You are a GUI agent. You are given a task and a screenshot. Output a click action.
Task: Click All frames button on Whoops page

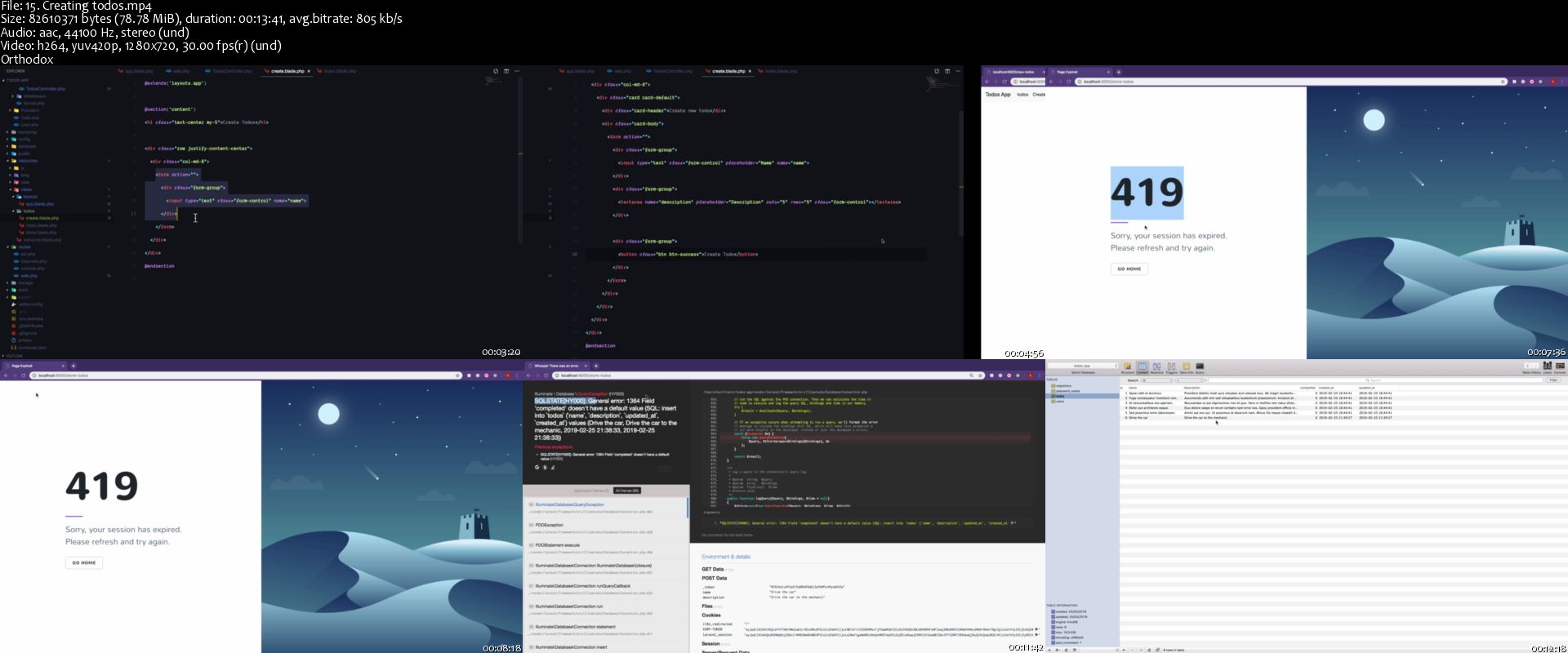pos(627,491)
